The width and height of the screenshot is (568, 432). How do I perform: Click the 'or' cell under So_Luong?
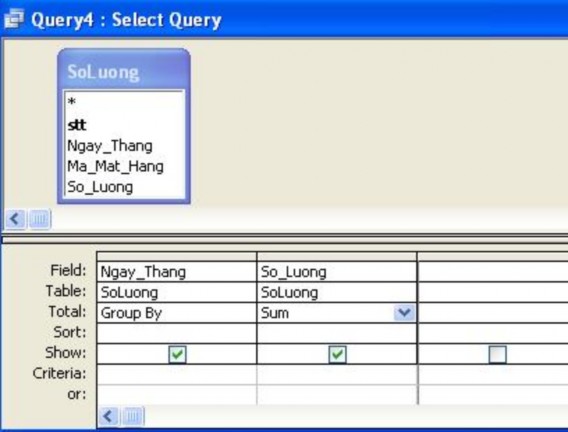[337, 394]
